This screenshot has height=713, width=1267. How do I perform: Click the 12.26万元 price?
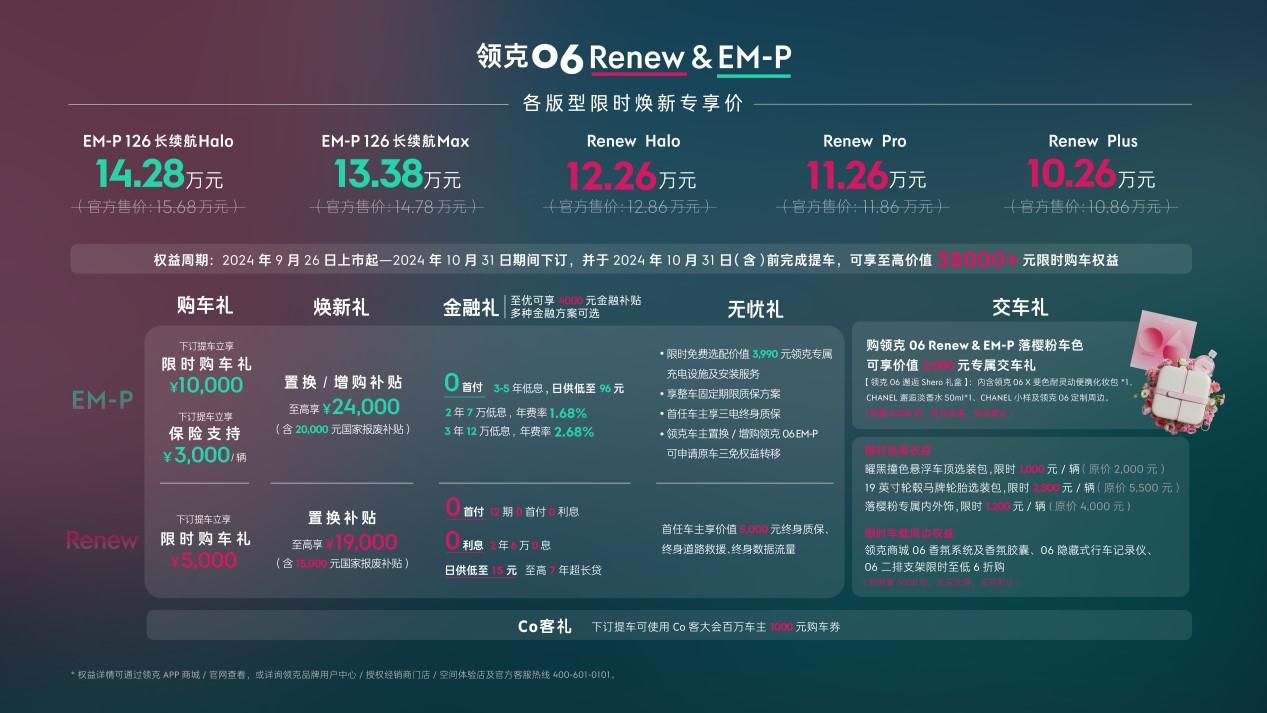(631, 176)
